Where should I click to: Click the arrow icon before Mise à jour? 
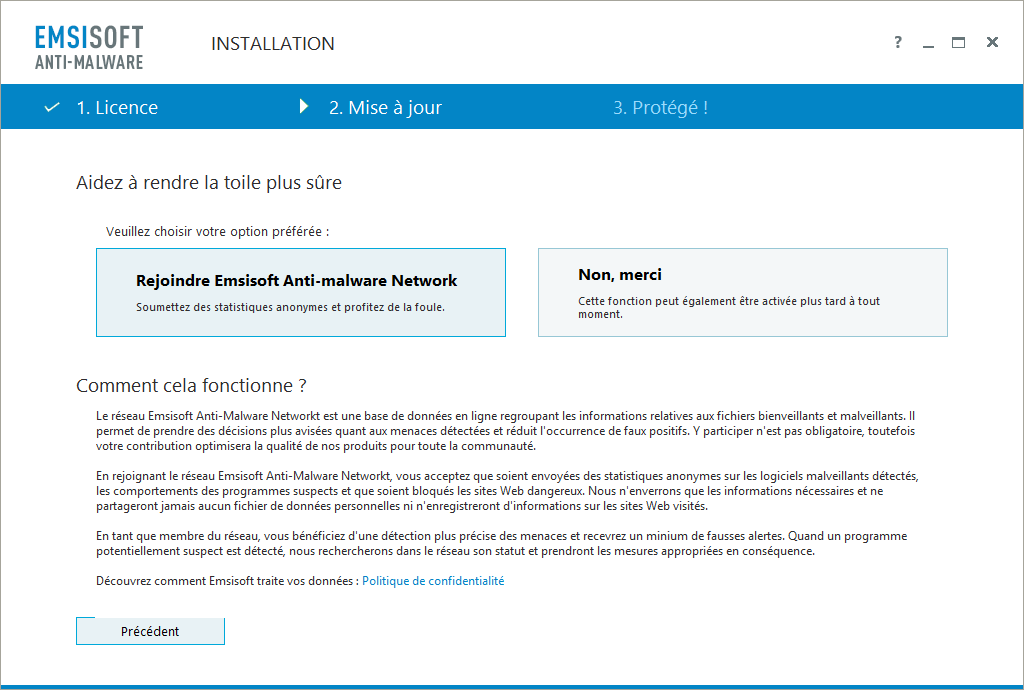304,107
